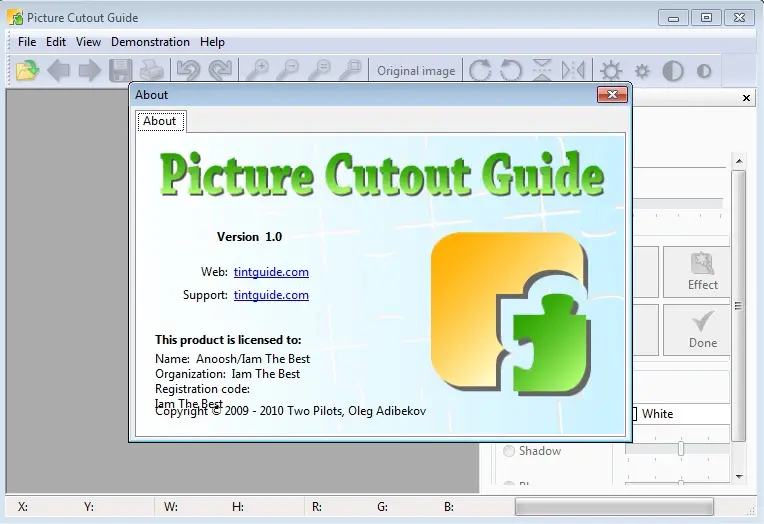Click the Fit to window zoom icon
Image resolution: width=764 pixels, height=524 pixels.
350,70
